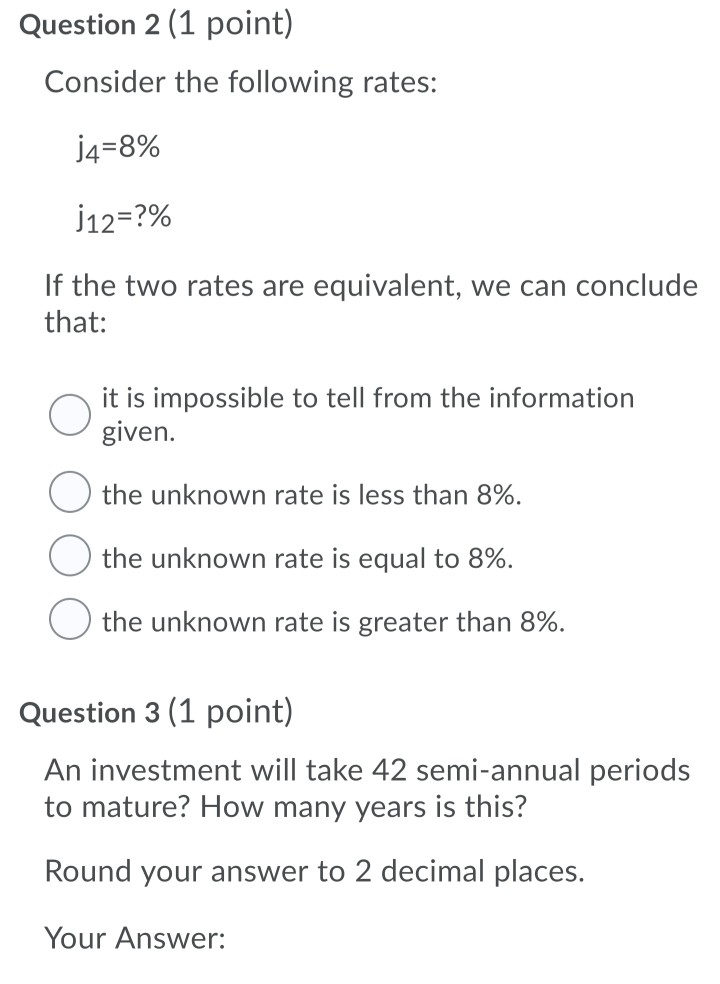Screen dimensions: 720x984
Task: Click the greater than 8% option label
Action: coord(332,621)
